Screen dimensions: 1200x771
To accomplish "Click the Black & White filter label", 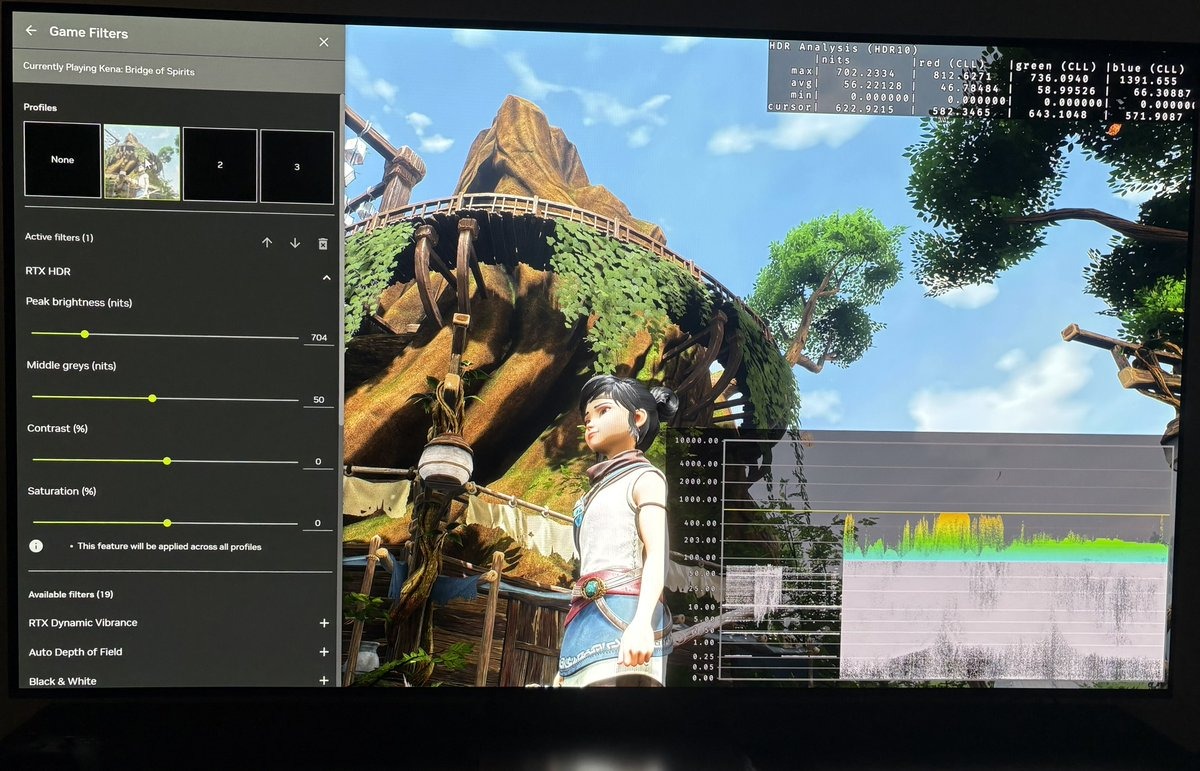I will pyautogui.click(x=63, y=681).
